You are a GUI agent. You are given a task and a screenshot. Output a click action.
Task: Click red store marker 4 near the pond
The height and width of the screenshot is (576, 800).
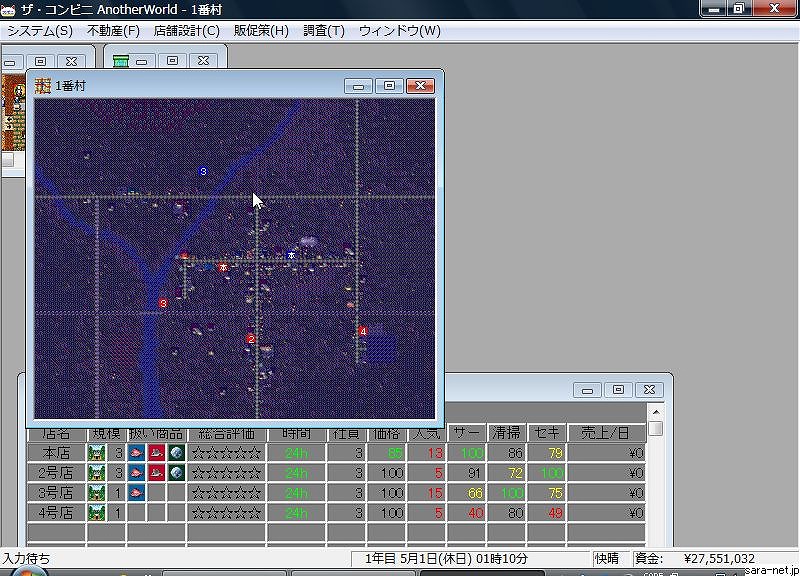pyautogui.click(x=363, y=331)
